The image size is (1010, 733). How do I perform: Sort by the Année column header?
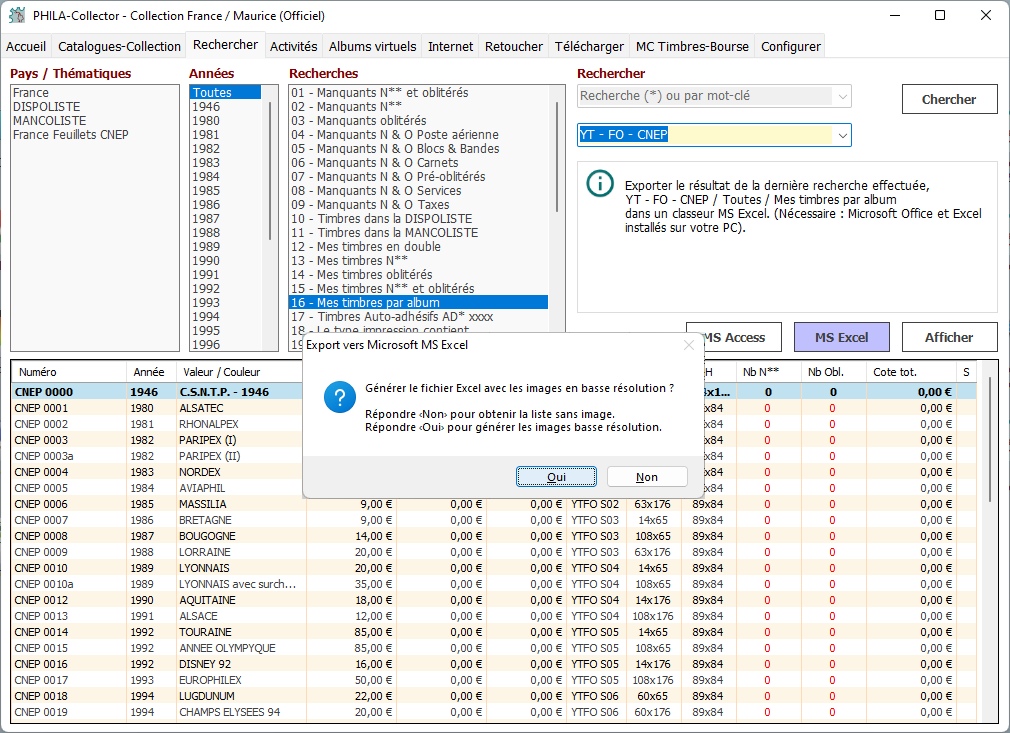tap(149, 372)
